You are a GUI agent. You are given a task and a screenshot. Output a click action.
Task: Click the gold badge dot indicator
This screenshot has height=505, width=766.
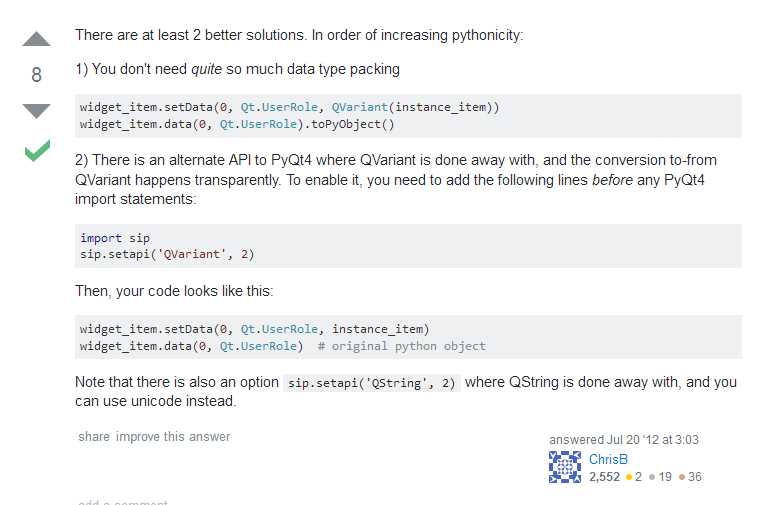click(629, 477)
